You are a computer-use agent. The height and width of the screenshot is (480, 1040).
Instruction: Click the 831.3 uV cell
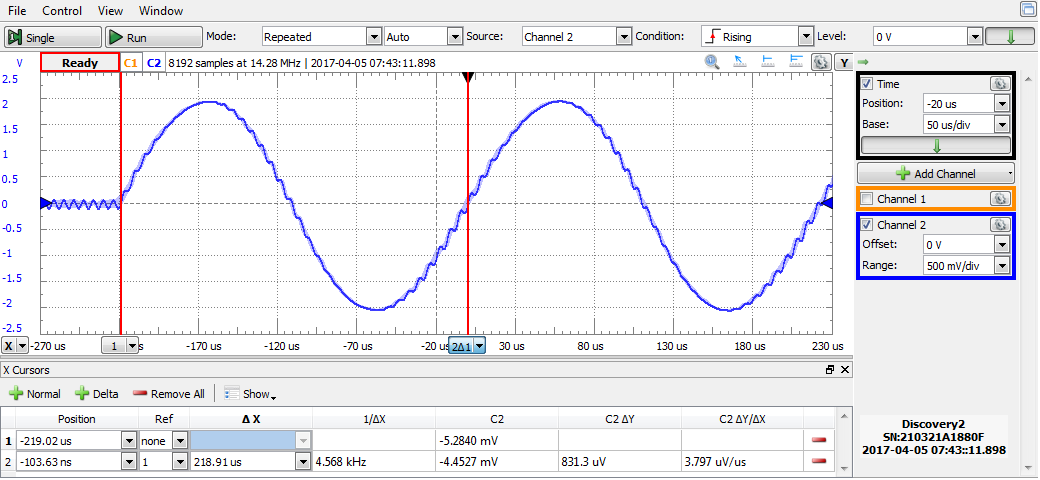[x=619, y=461]
